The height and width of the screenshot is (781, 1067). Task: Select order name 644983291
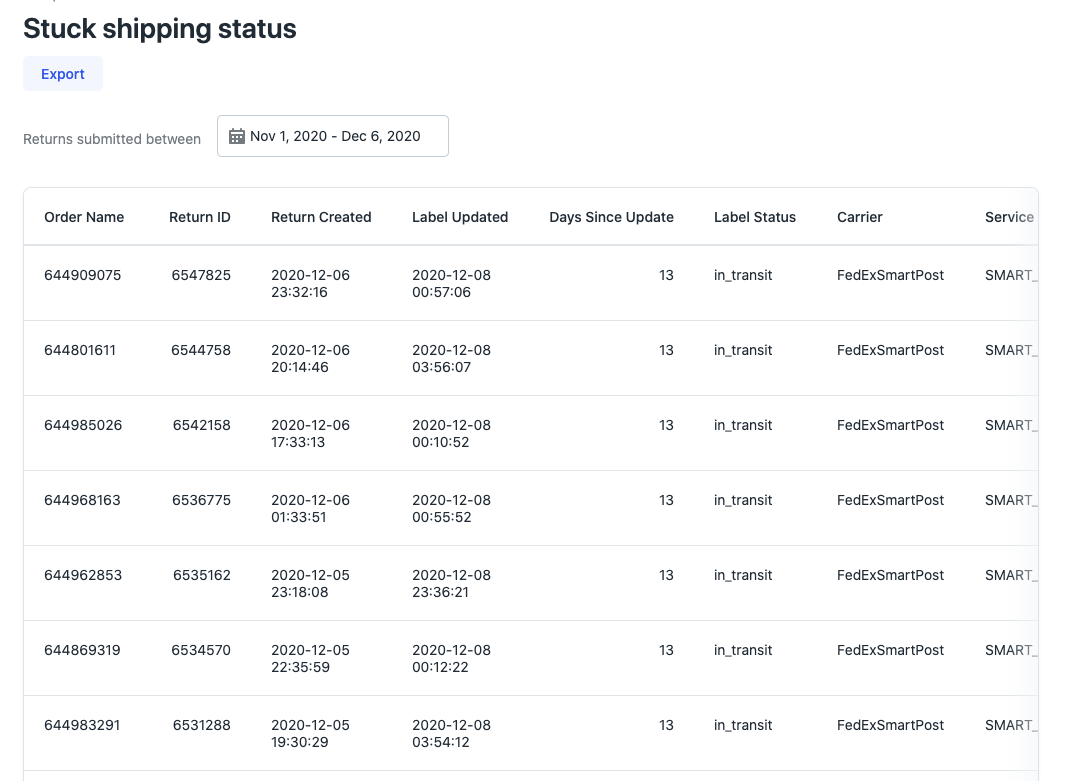click(83, 725)
